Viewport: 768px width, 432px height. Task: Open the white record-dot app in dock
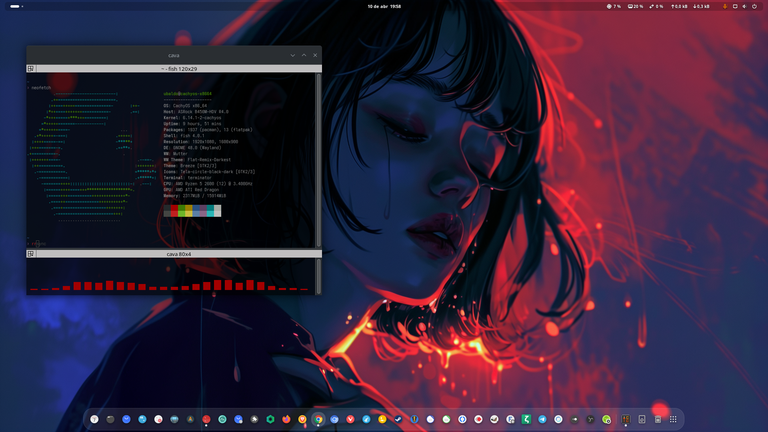coord(478,419)
